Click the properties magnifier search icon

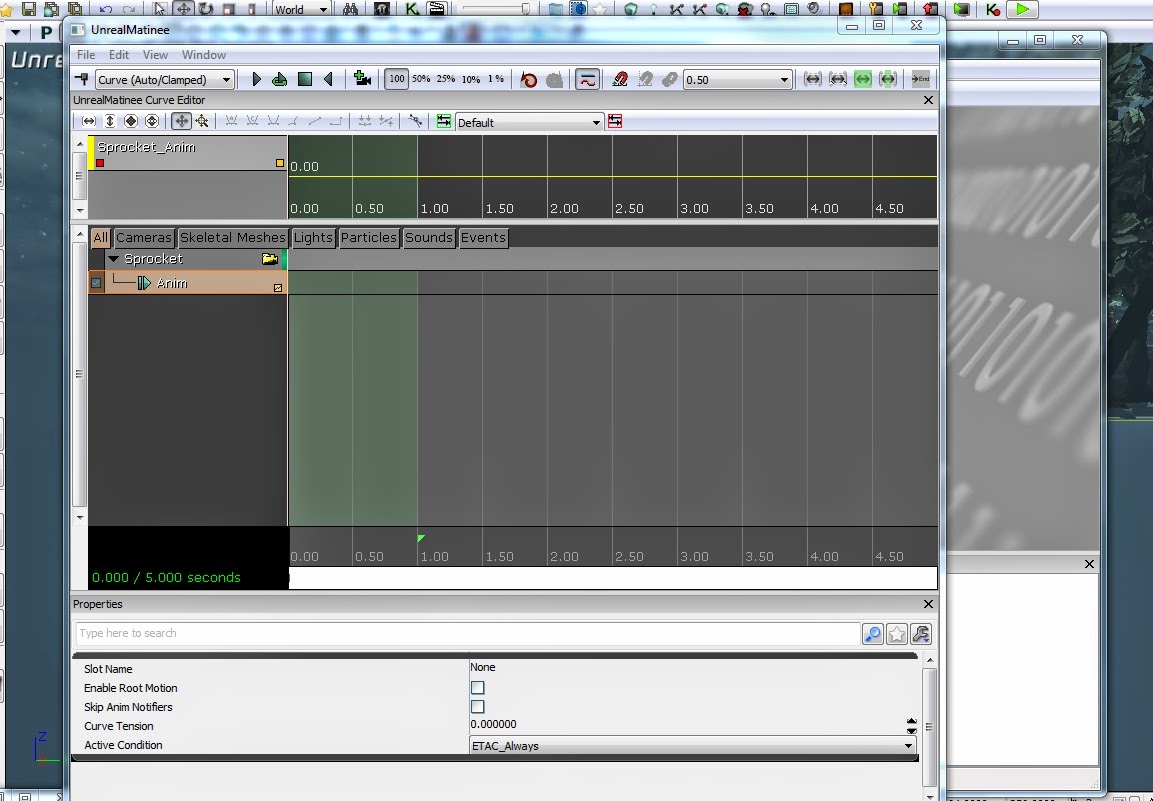(872, 634)
